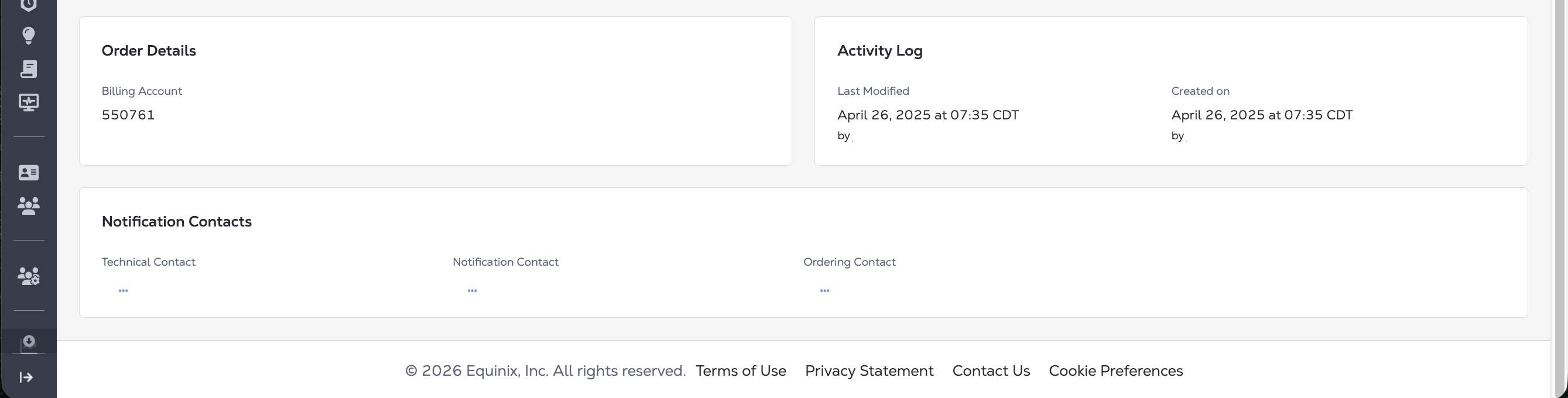Open the Terms of Use link
This screenshot has width=1568, height=398.
pyautogui.click(x=741, y=370)
